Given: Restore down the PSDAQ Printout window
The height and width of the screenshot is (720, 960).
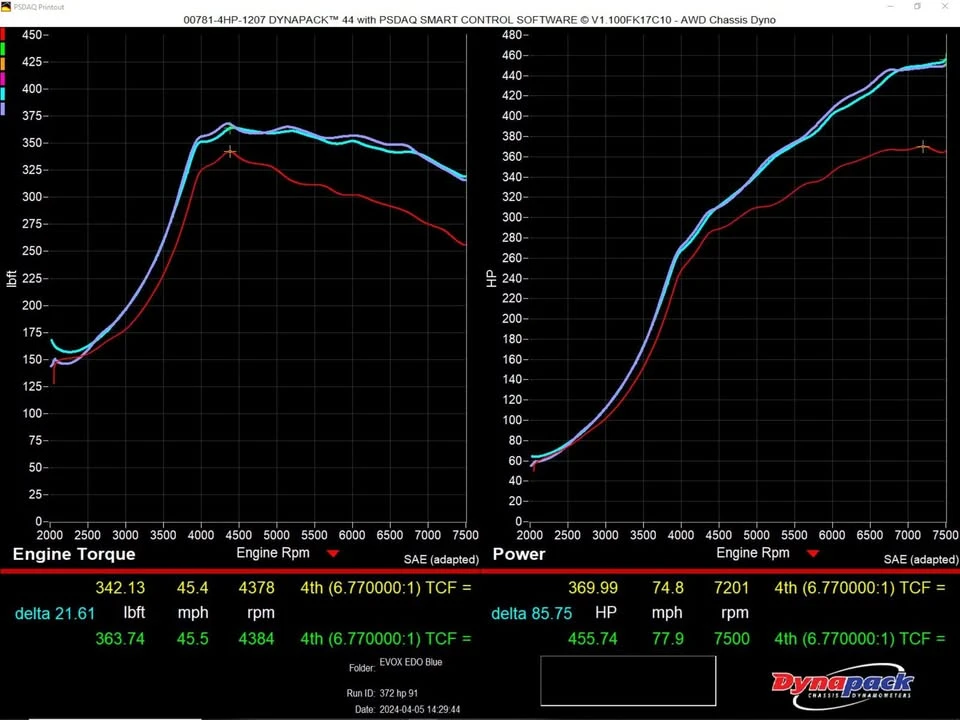Looking at the screenshot, I should pyautogui.click(x=917, y=6).
